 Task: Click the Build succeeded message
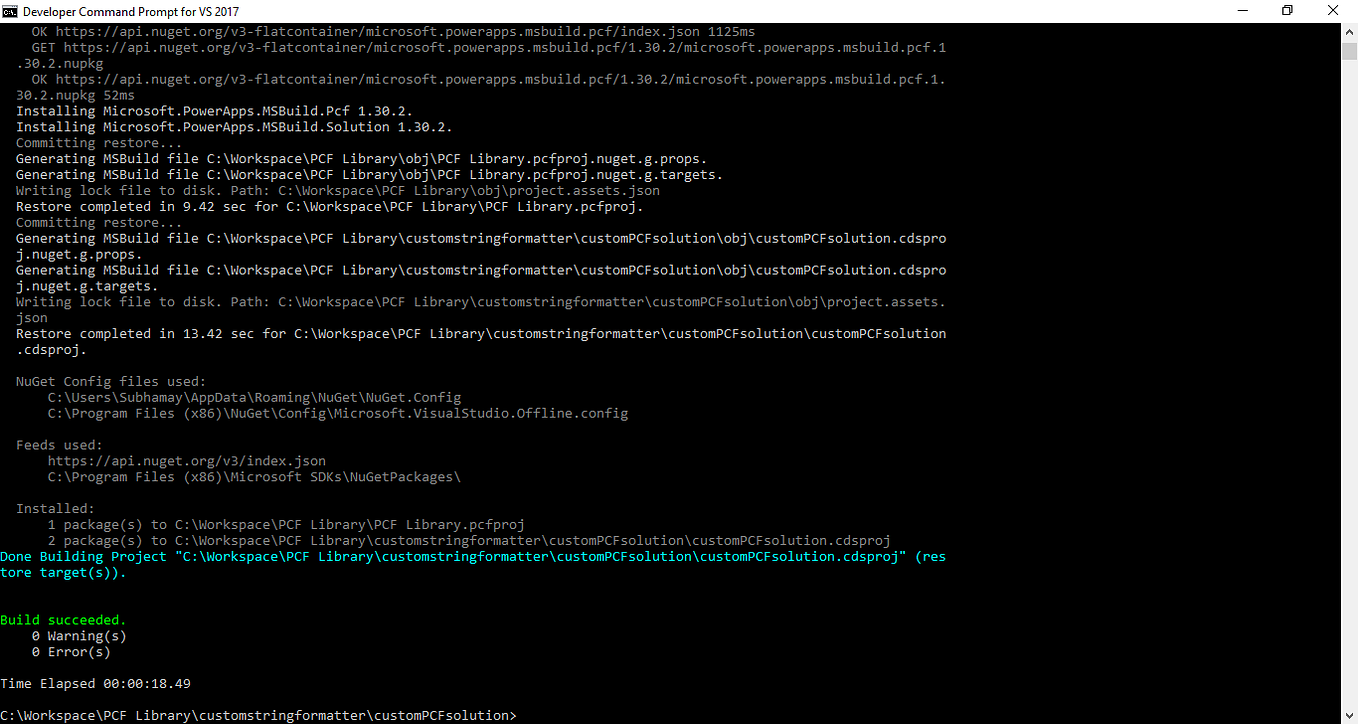coord(63,619)
